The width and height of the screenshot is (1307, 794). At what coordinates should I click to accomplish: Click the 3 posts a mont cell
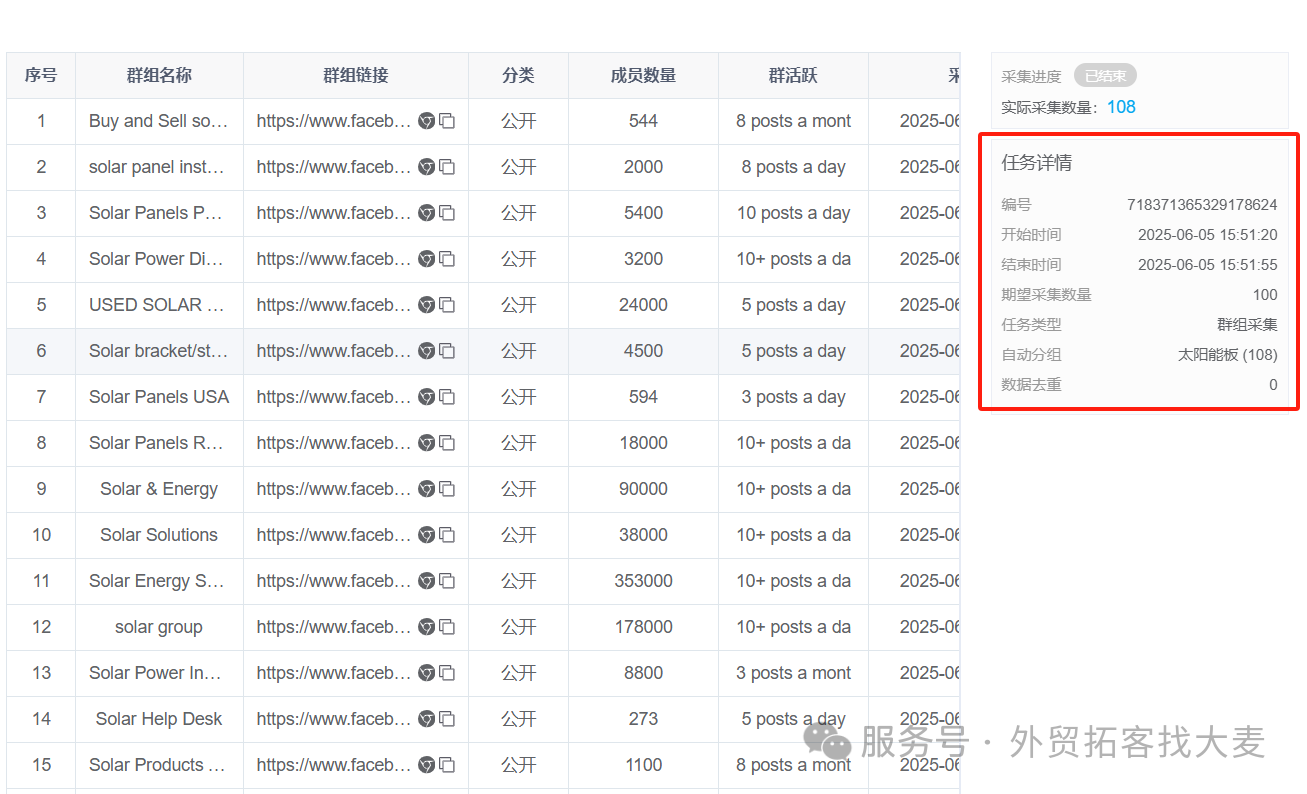(794, 673)
